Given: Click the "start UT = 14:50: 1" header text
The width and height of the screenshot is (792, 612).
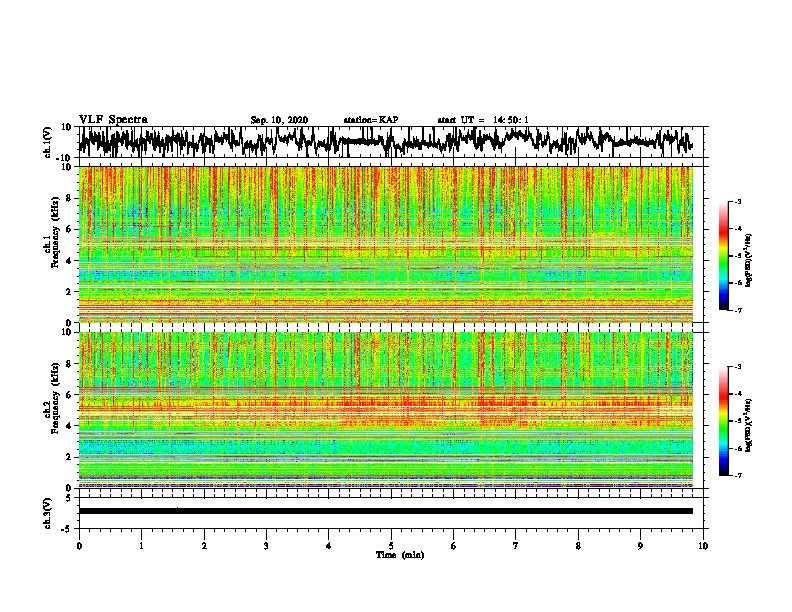Looking at the screenshot, I should point(483,120).
